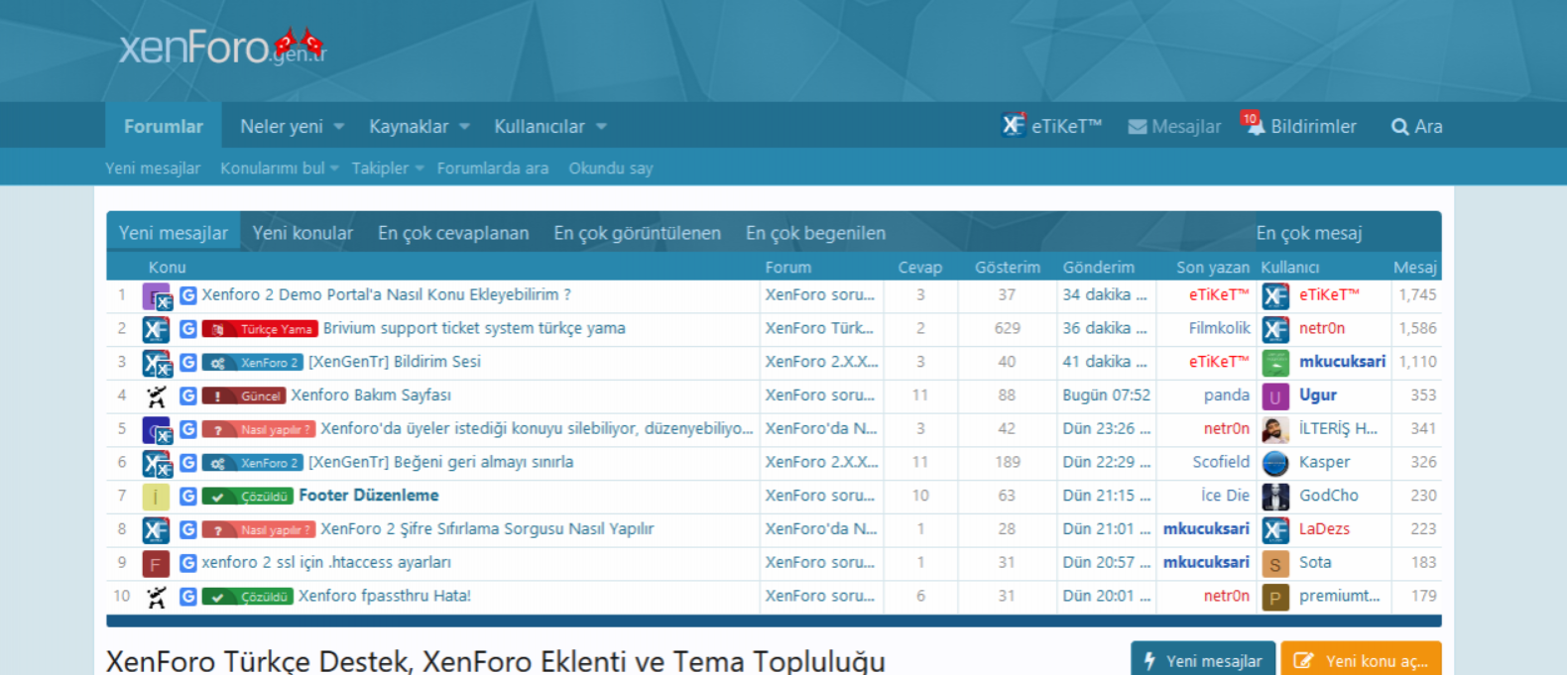Image resolution: width=1568 pixels, height=675 pixels.
Task: Switch to En çok cevaplanan tab
Action: pyautogui.click(x=453, y=233)
